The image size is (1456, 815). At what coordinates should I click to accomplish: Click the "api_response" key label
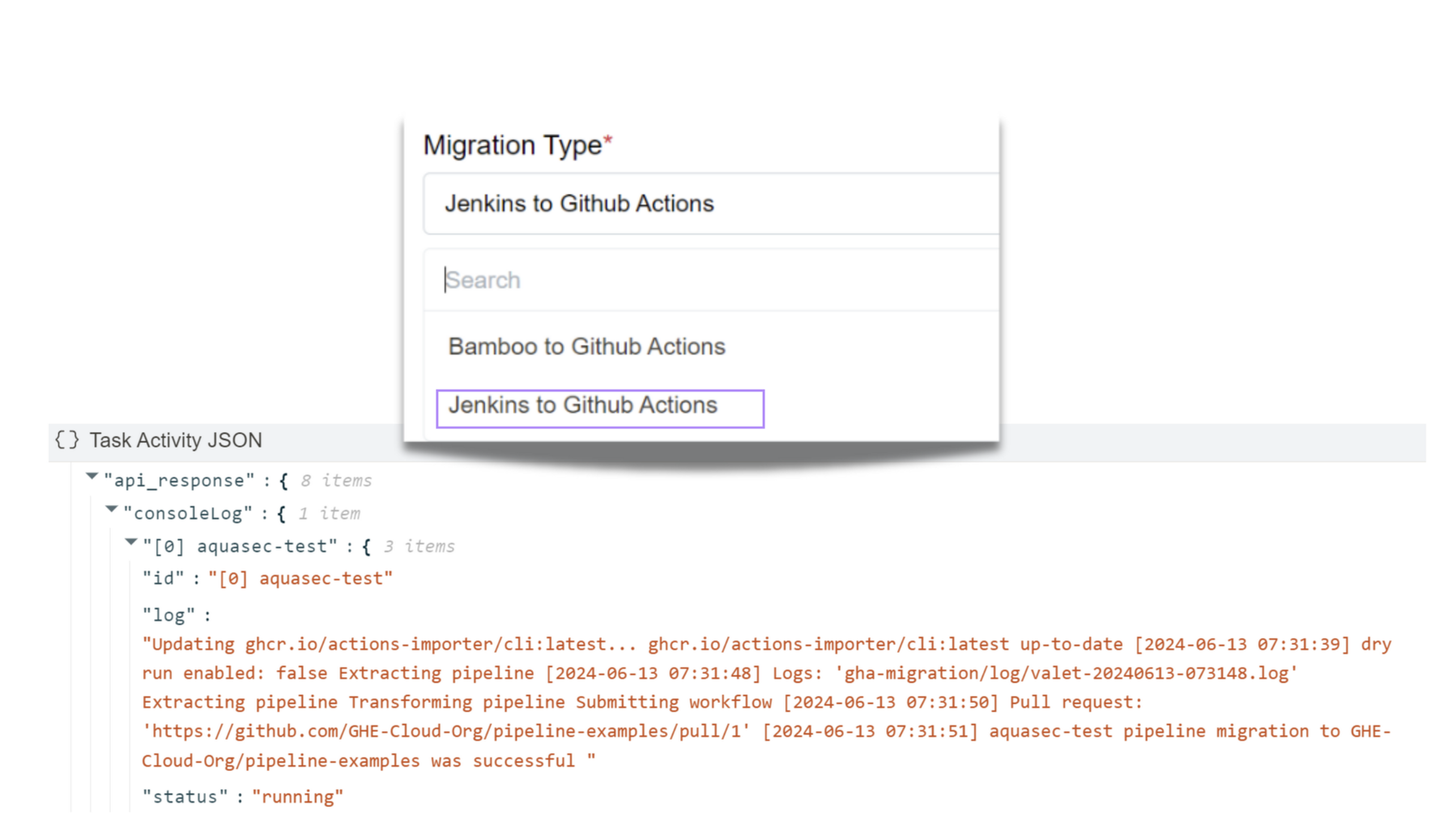point(179,481)
